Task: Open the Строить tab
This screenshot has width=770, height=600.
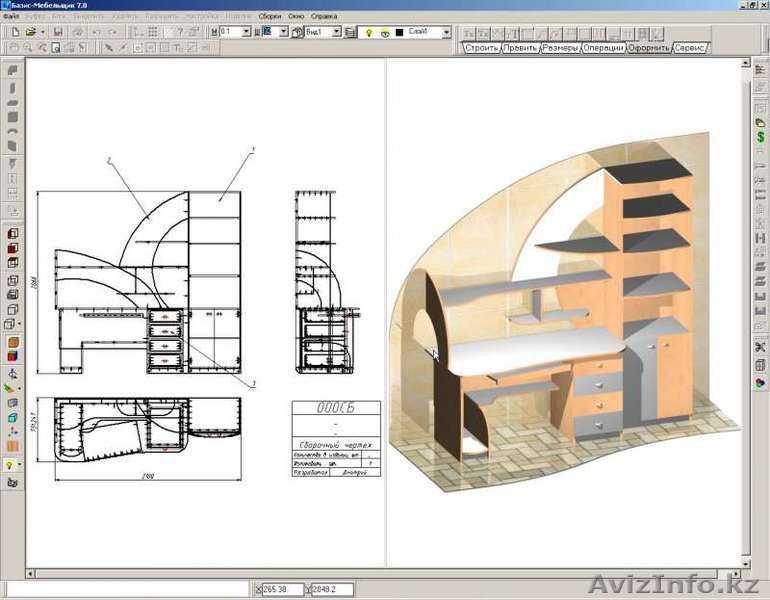Action: click(x=481, y=47)
